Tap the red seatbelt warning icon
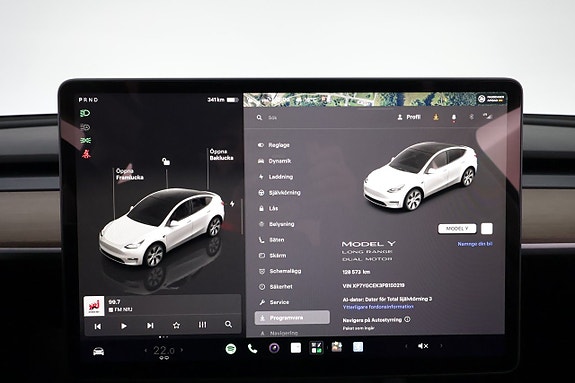The image size is (575, 383). coord(86,154)
